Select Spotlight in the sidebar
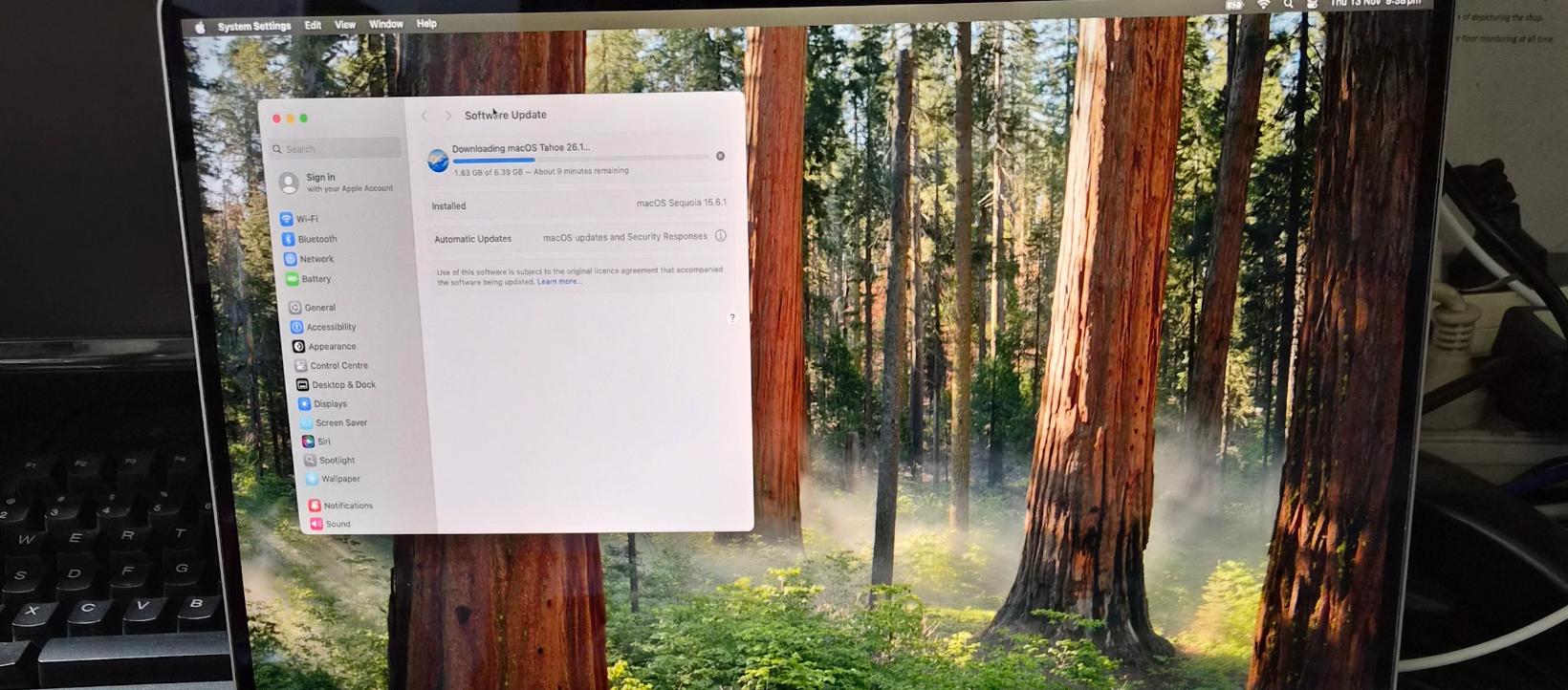Screen dimensions: 1568x690 tap(330, 460)
